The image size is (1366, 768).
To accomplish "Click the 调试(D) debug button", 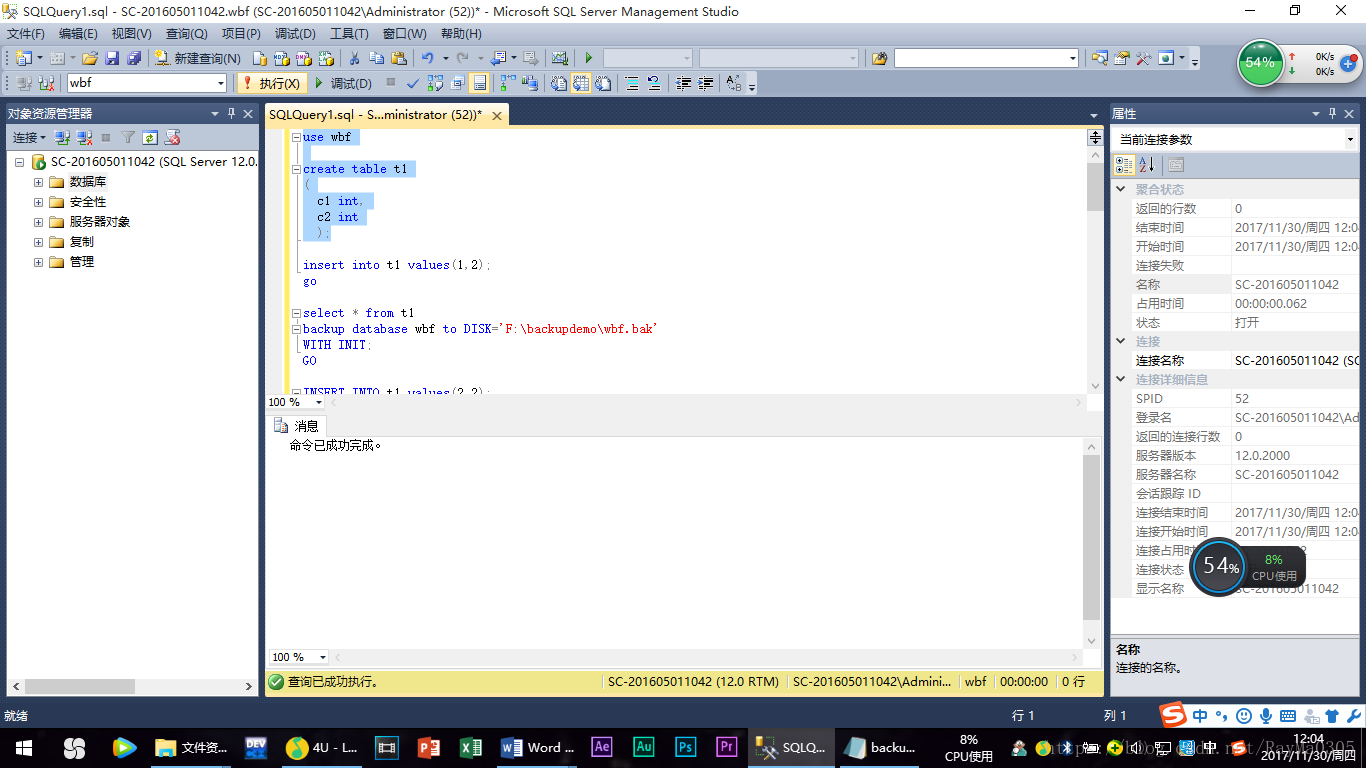I will click(x=343, y=83).
